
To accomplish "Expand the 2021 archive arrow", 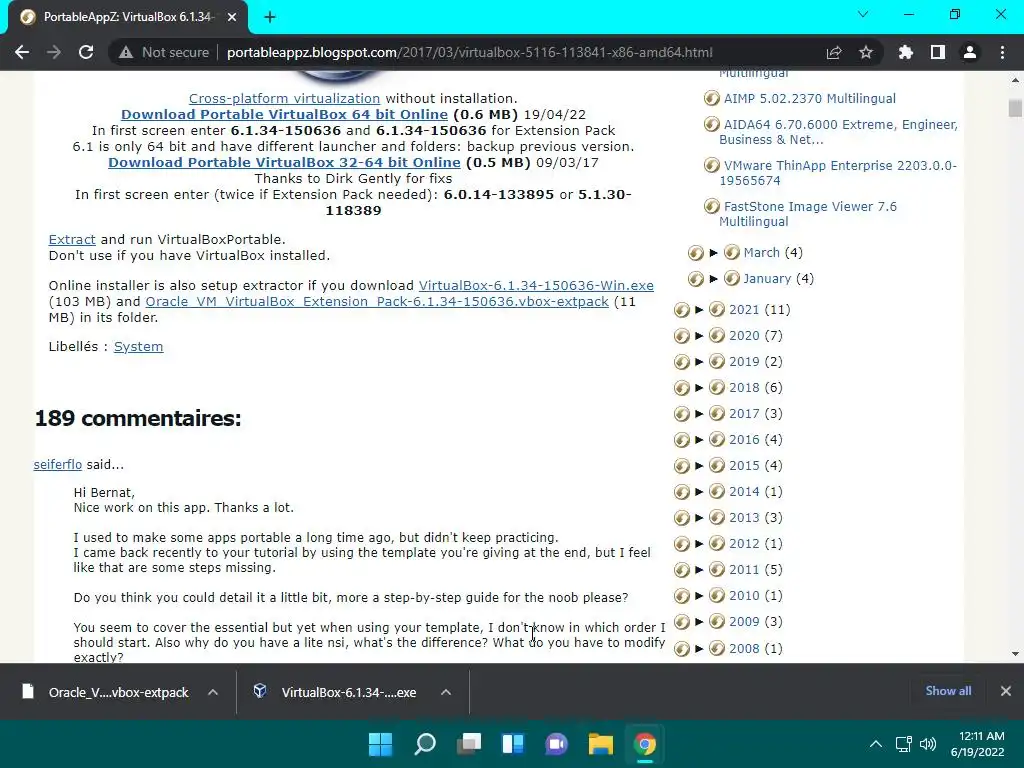I will [x=699, y=310].
